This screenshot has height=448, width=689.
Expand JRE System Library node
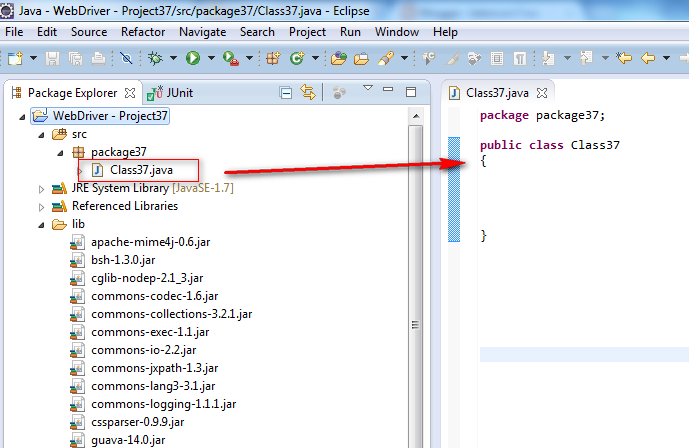click(x=41, y=189)
